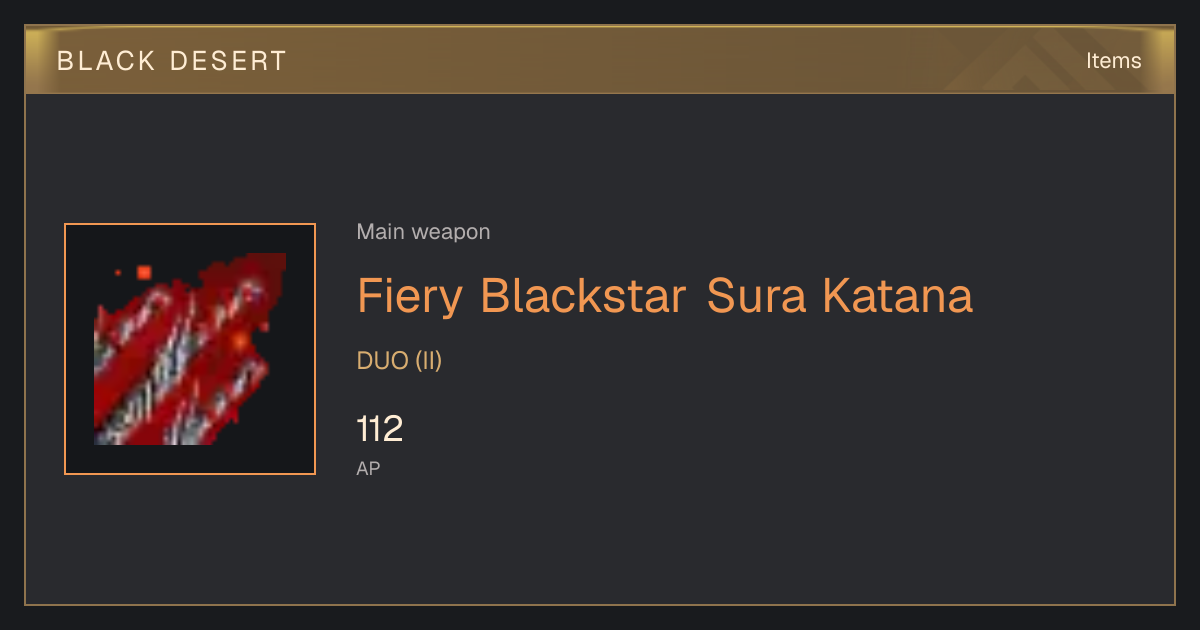Click the Fiery Blackstar Sura Katana item icon

190,349
